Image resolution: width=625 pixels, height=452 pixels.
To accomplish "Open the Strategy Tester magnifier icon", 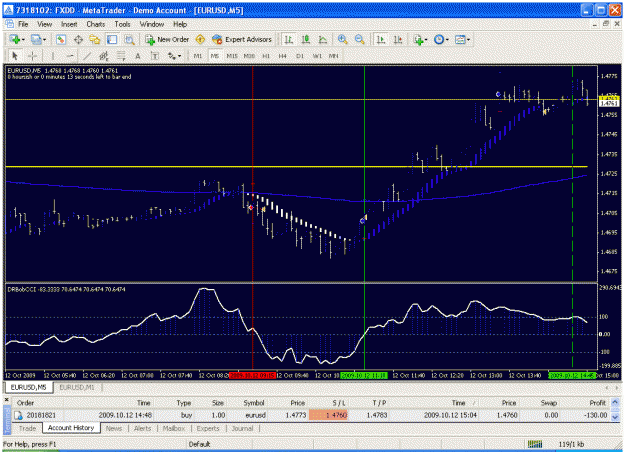I will [129, 39].
